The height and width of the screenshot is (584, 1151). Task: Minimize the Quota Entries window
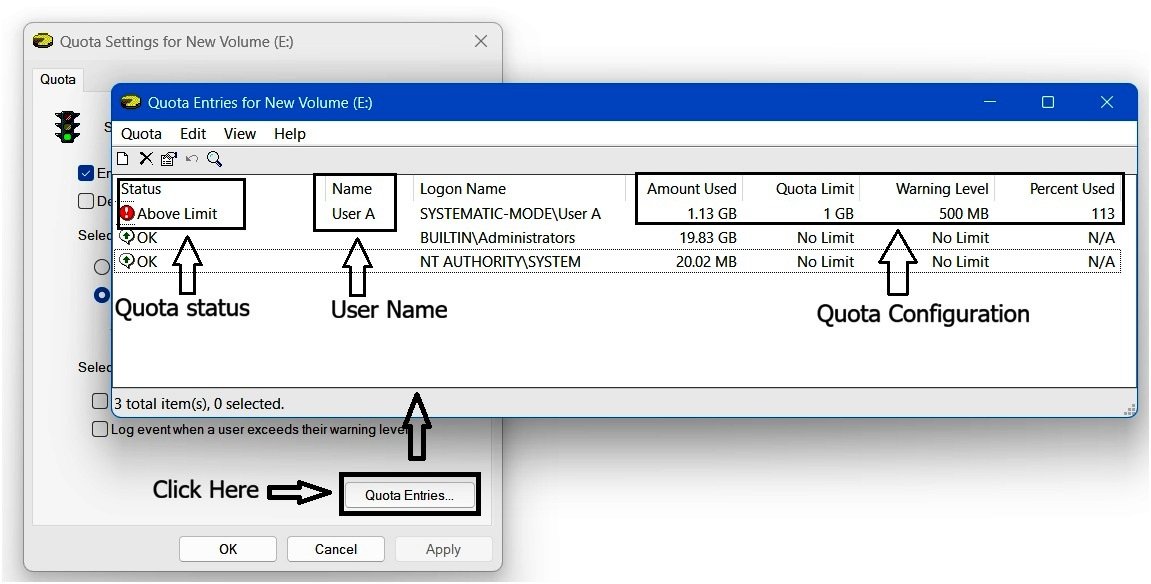pyautogui.click(x=990, y=102)
